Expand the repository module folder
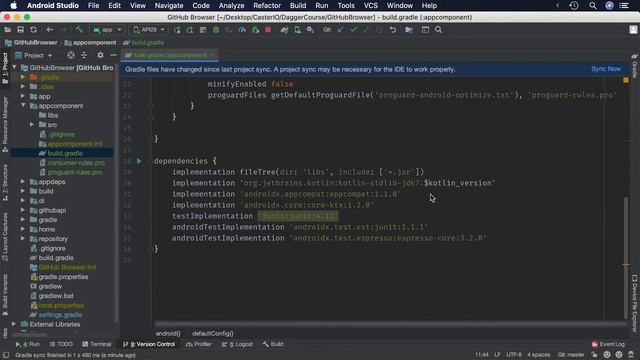The width and height of the screenshot is (640, 360). [23, 239]
